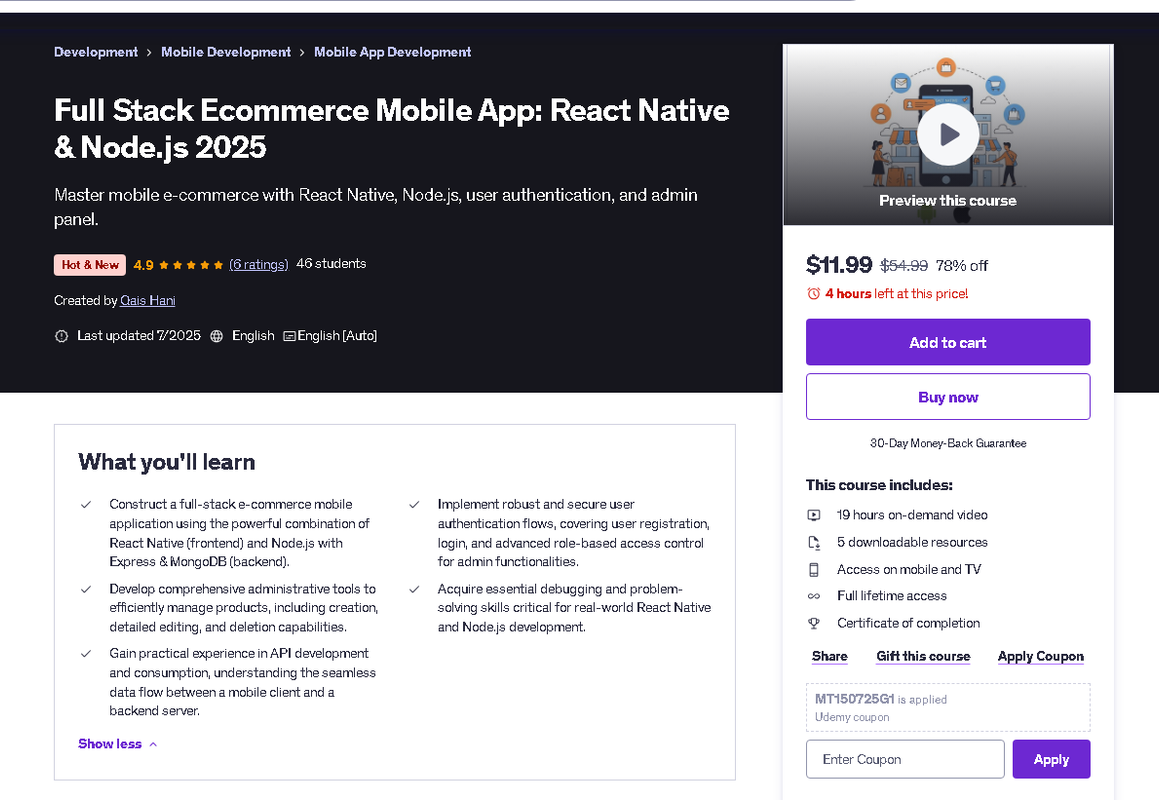This screenshot has height=800, width=1159.
Task: Click 'Preview this course' label
Action: pyautogui.click(x=948, y=200)
